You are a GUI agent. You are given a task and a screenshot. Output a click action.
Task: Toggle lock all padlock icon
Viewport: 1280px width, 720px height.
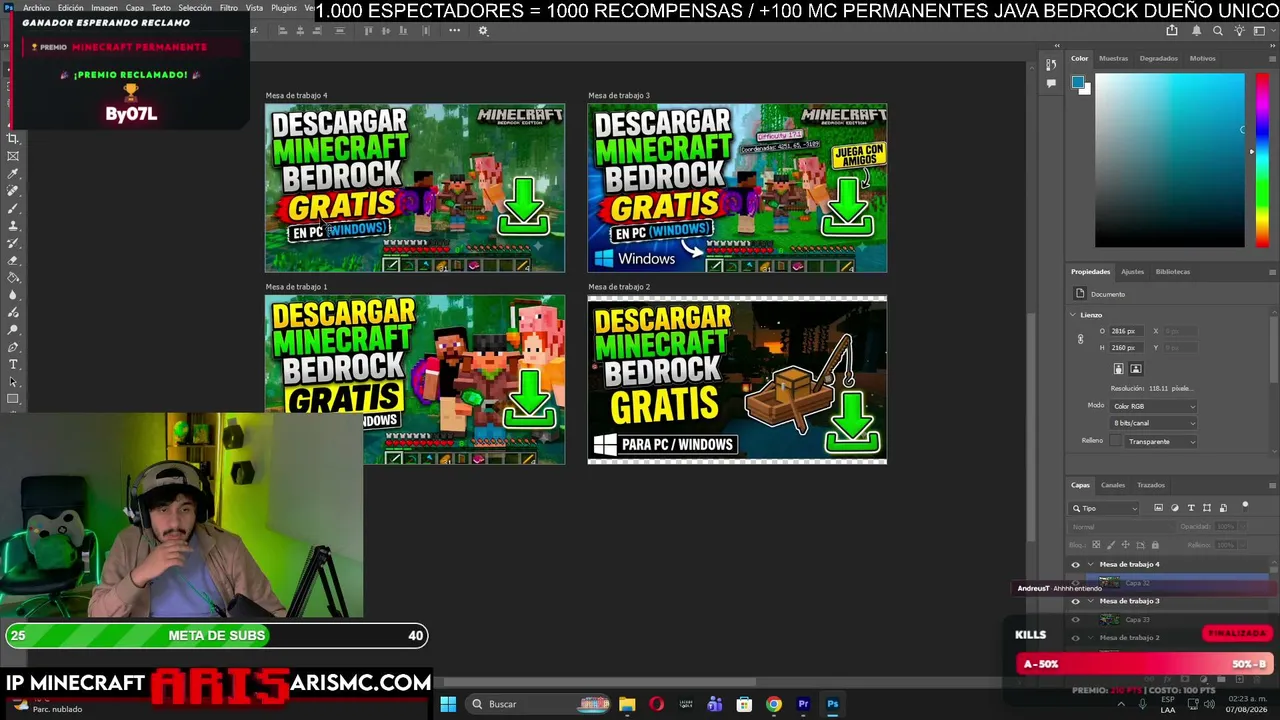point(1156,545)
